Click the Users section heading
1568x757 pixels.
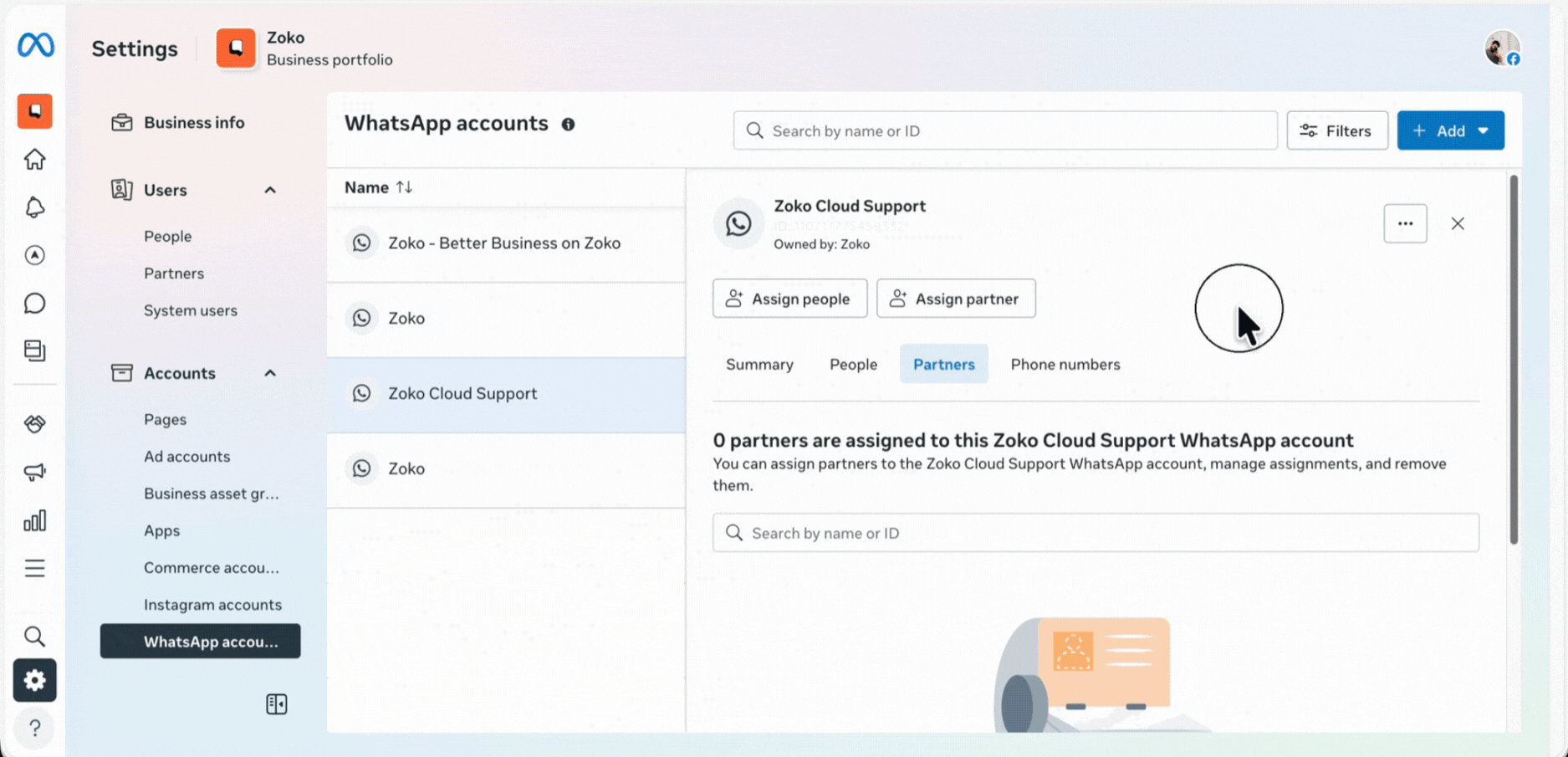pos(165,191)
